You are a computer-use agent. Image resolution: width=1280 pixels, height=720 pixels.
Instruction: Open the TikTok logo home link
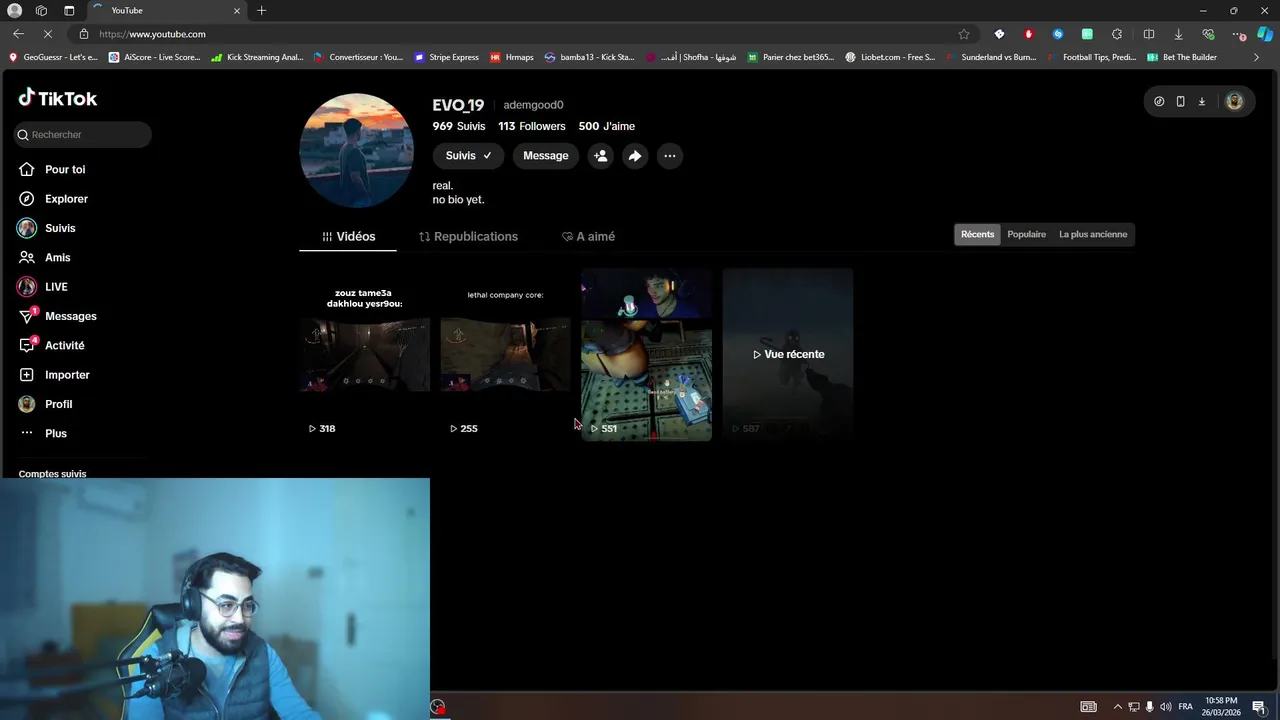tap(58, 98)
